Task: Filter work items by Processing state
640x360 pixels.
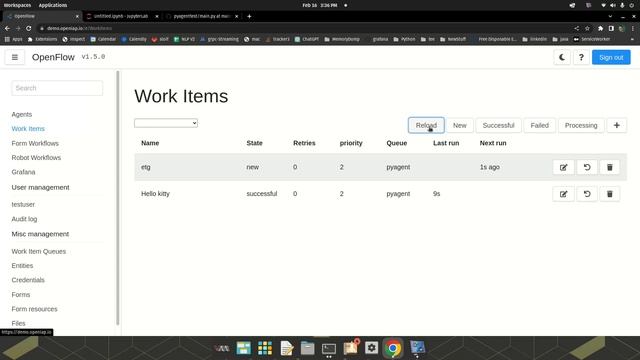Action: (x=581, y=125)
